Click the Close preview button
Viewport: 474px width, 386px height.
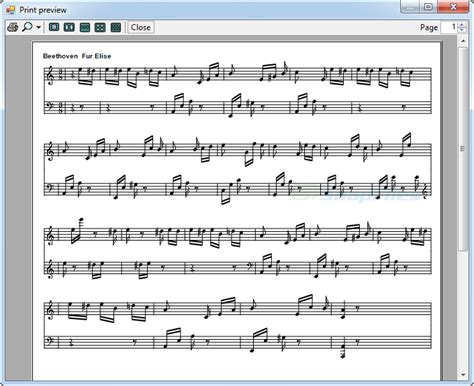(x=140, y=27)
